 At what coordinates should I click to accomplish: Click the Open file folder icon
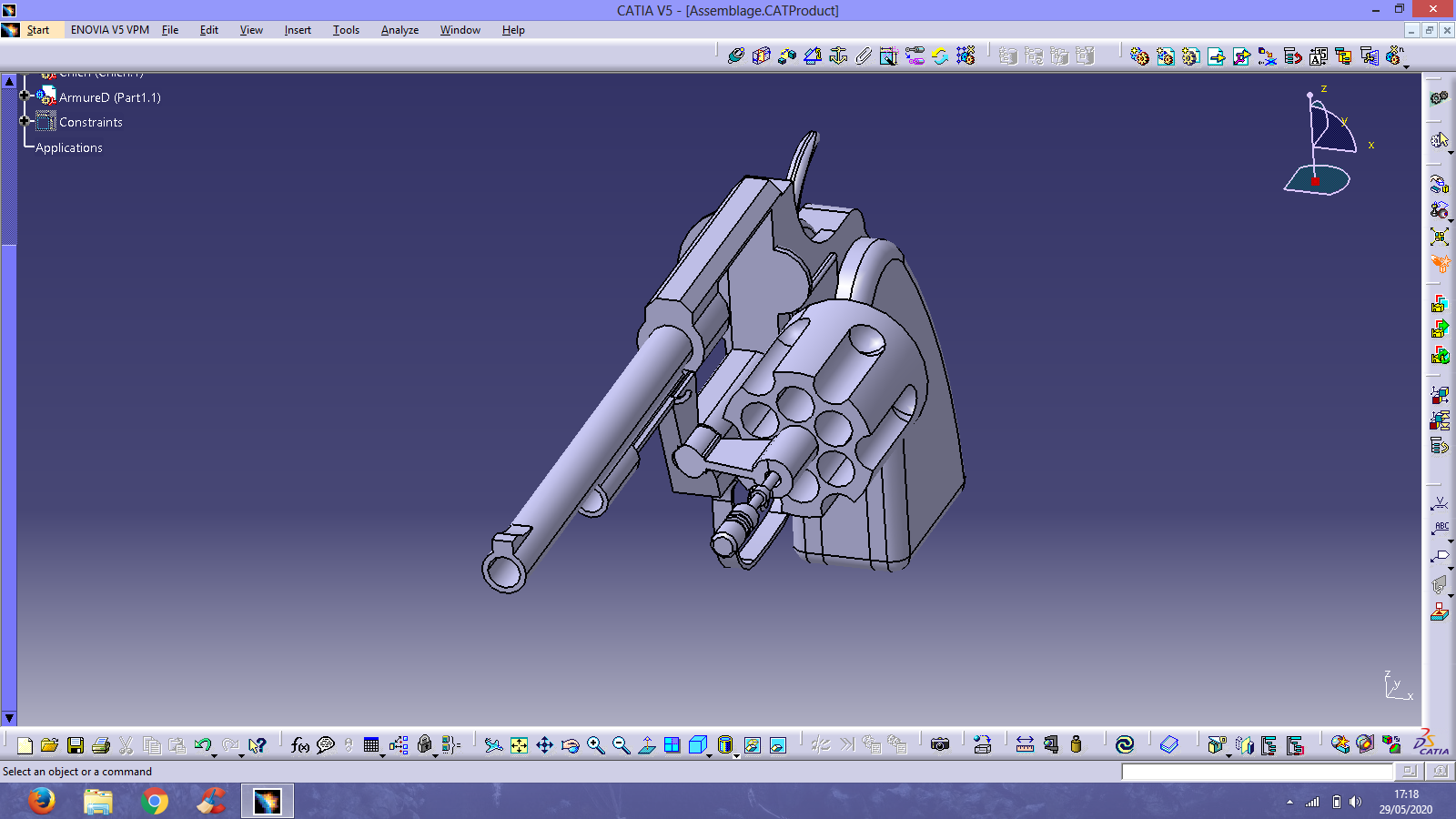coord(49,745)
